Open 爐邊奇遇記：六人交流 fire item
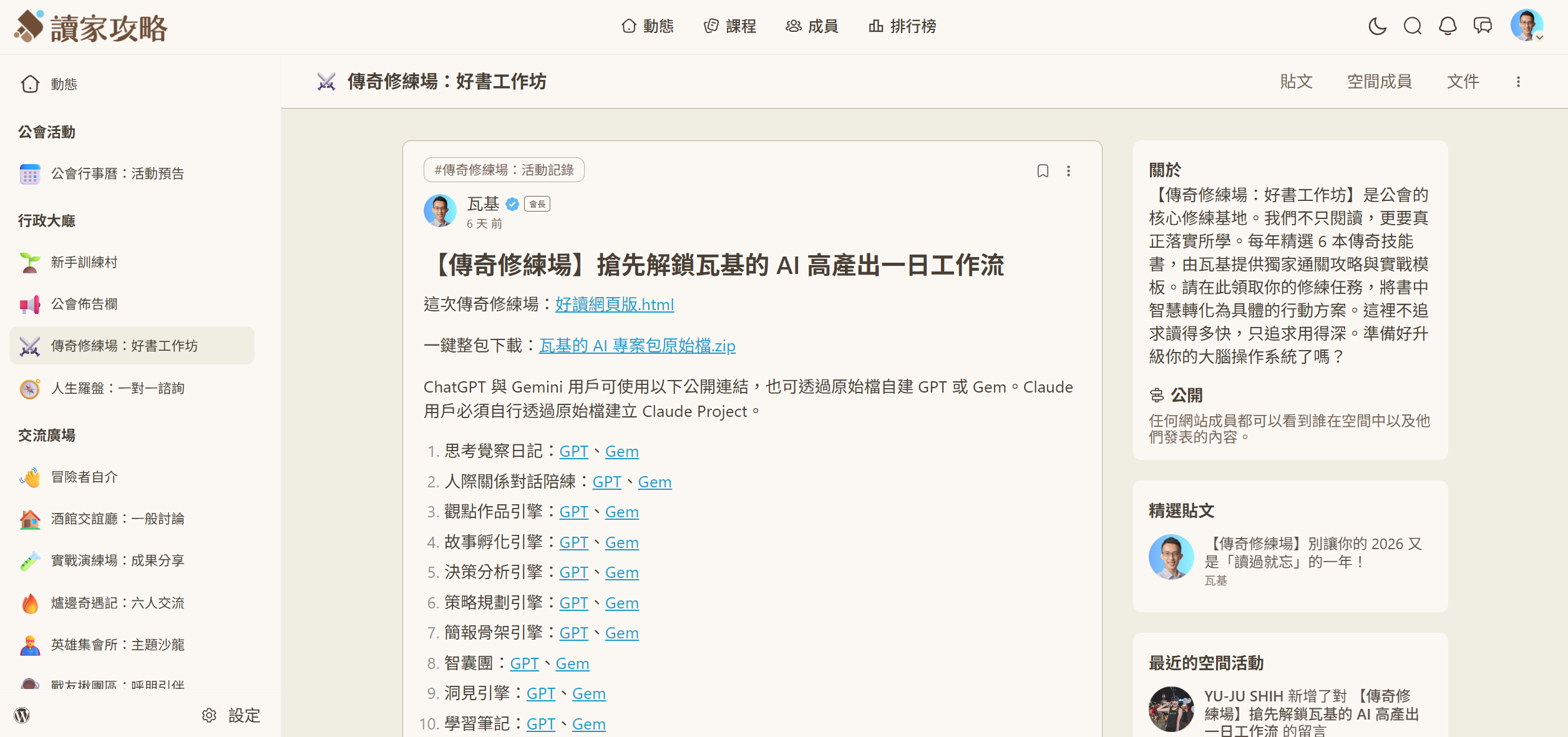The image size is (1568, 737). 132,603
